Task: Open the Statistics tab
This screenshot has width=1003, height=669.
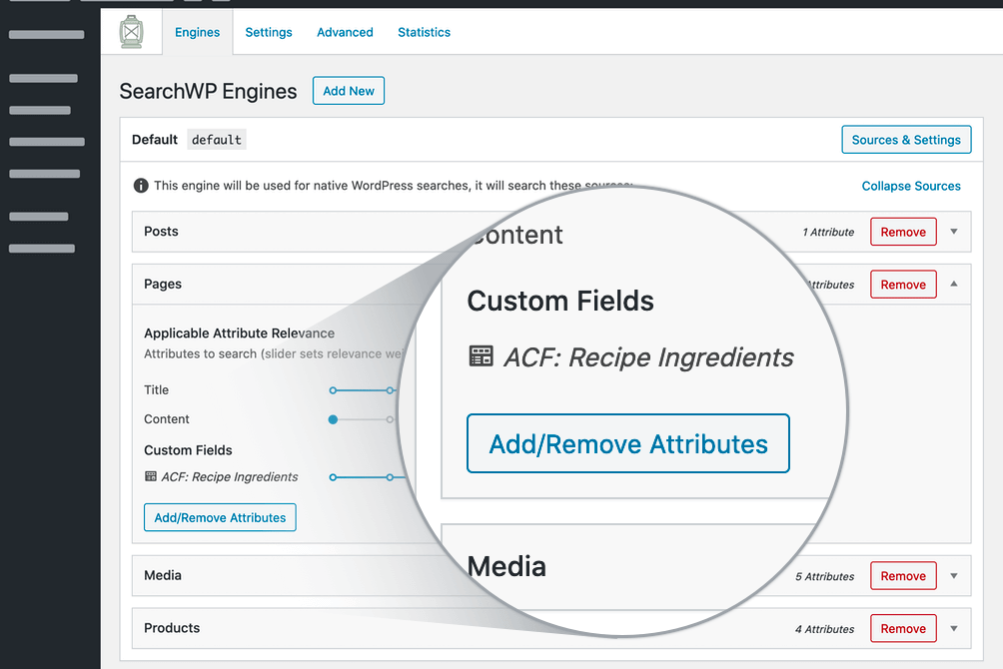Action: 424,32
